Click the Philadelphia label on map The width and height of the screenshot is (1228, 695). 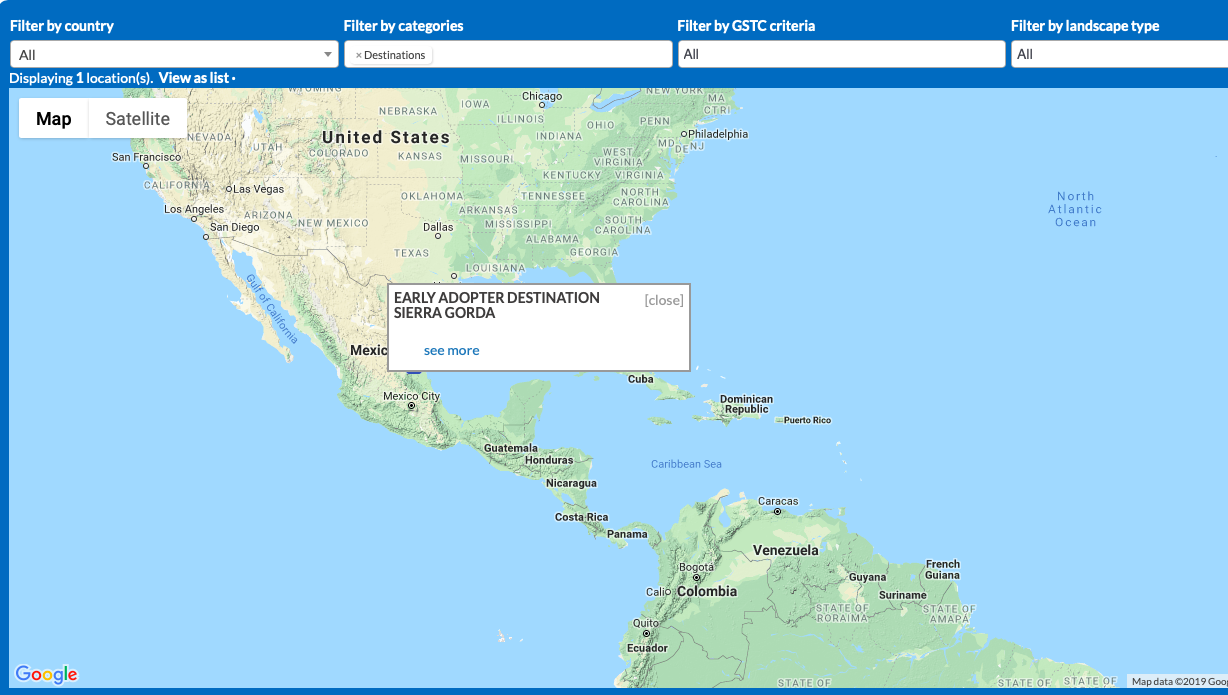[x=717, y=134]
